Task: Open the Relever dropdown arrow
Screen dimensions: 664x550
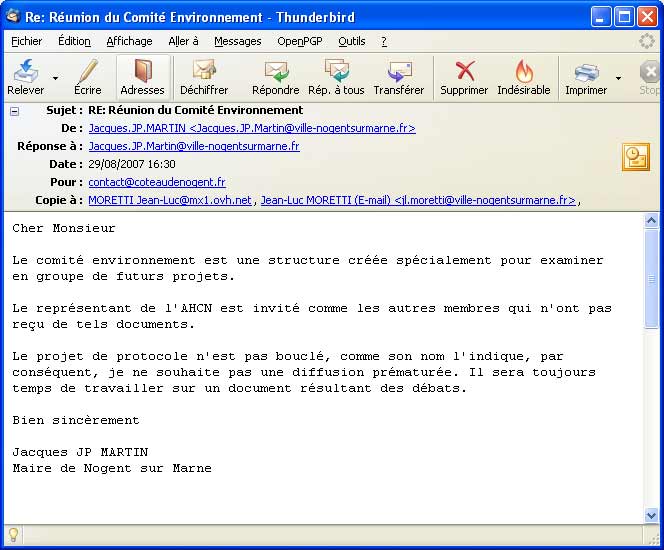Action: (55, 78)
